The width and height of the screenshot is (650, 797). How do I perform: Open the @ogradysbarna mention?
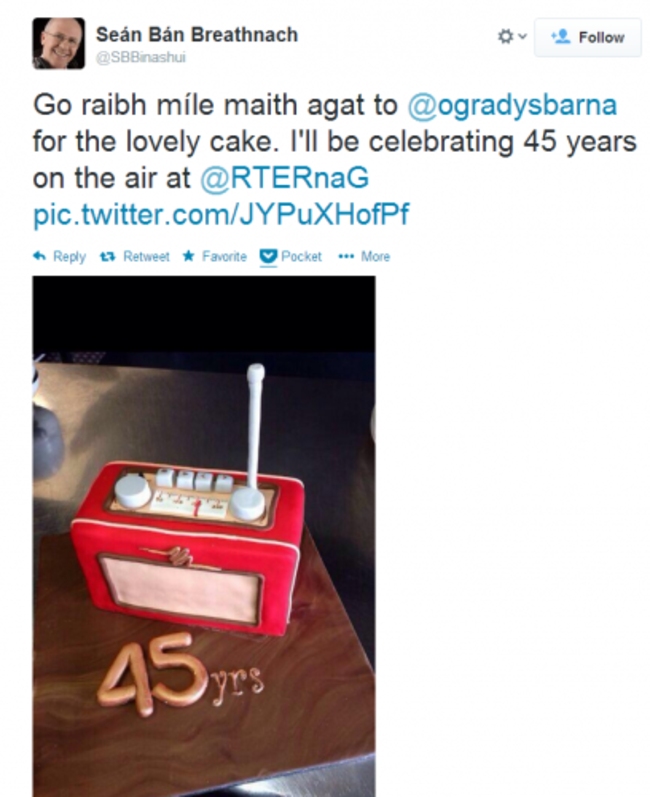pyautogui.click(x=512, y=105)
